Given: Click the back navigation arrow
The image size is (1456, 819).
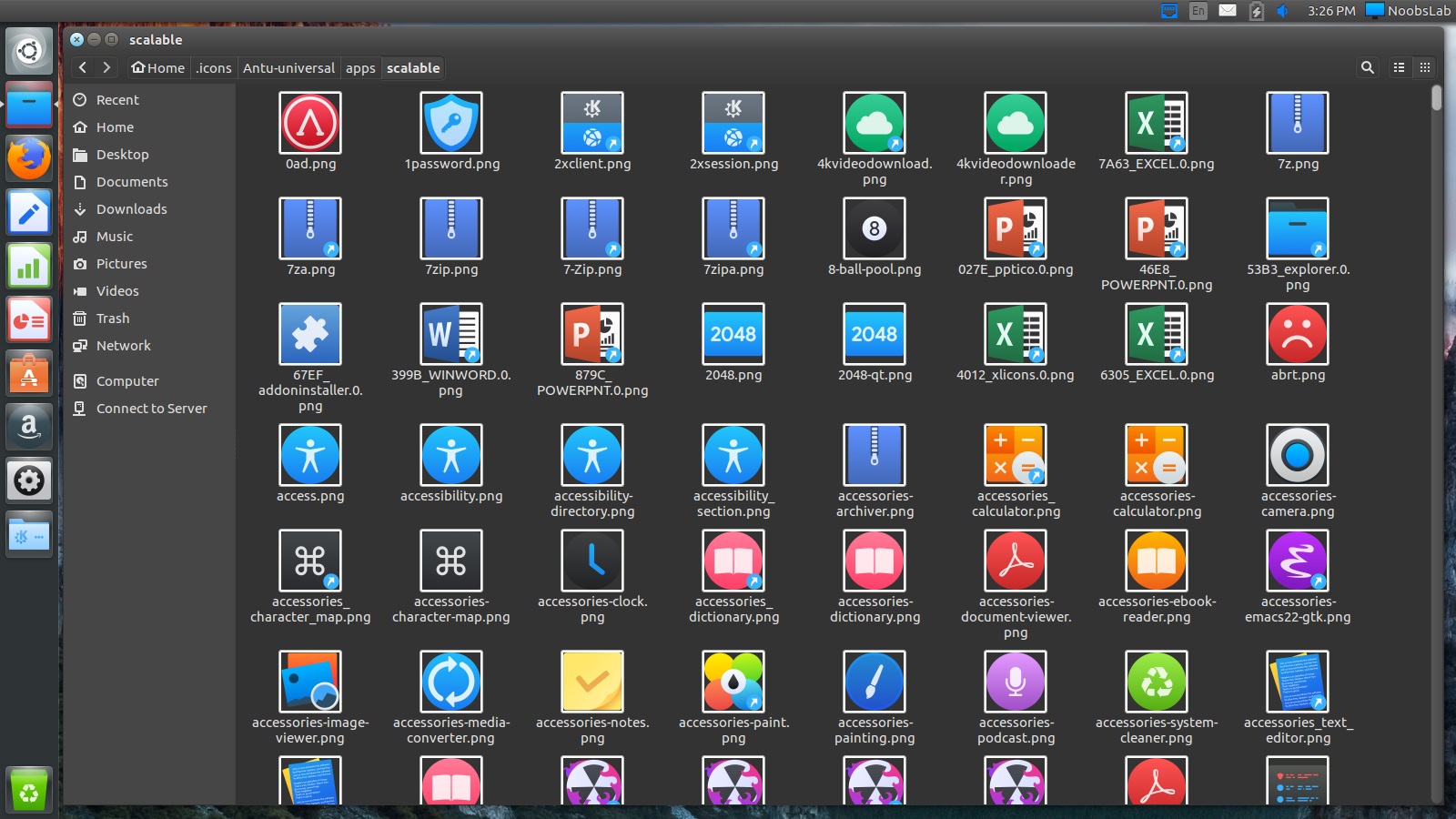Looking at the screenshot, I should (83, 67).
